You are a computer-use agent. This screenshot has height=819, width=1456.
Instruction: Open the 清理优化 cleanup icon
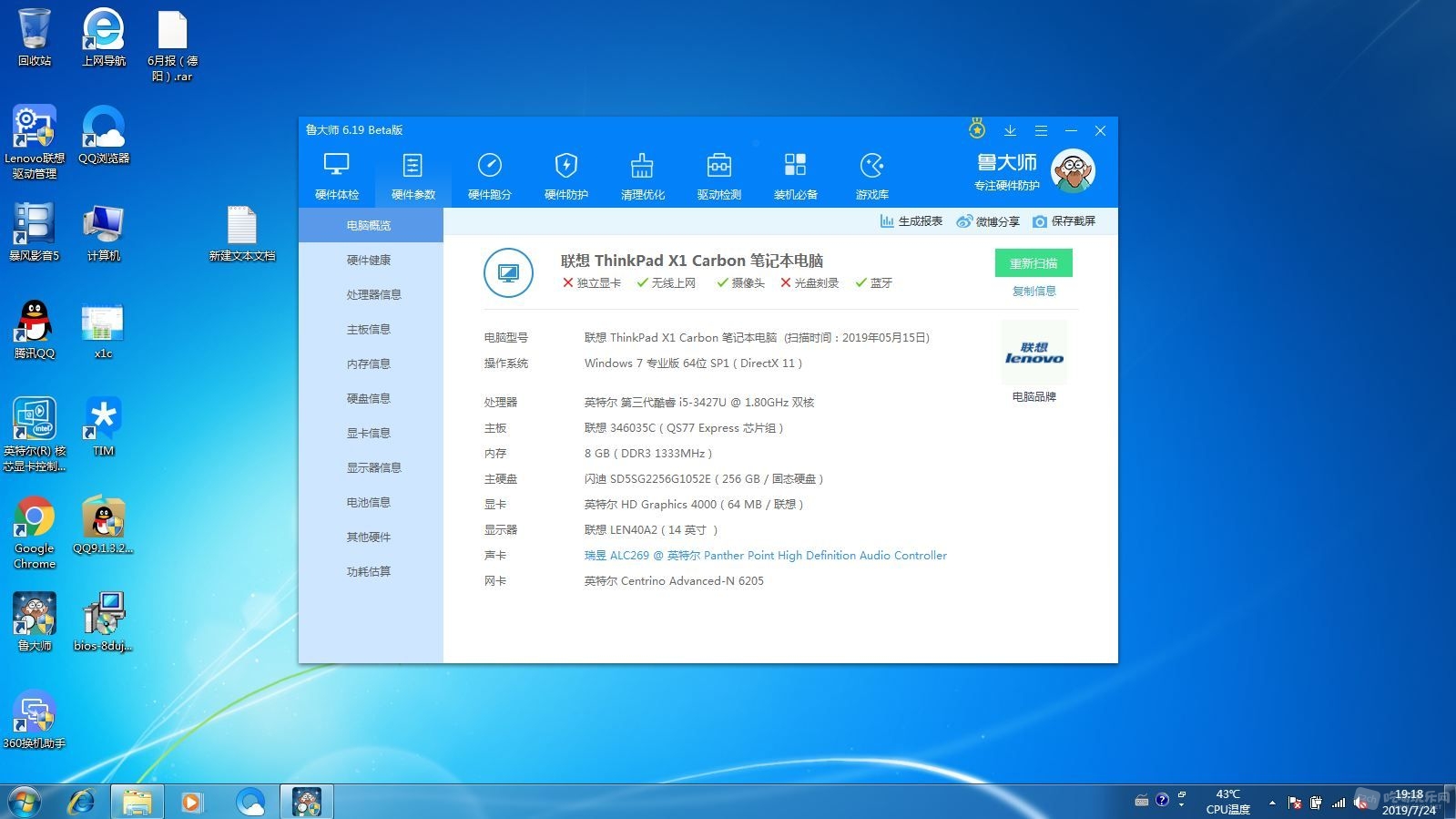tap(643, 176)
